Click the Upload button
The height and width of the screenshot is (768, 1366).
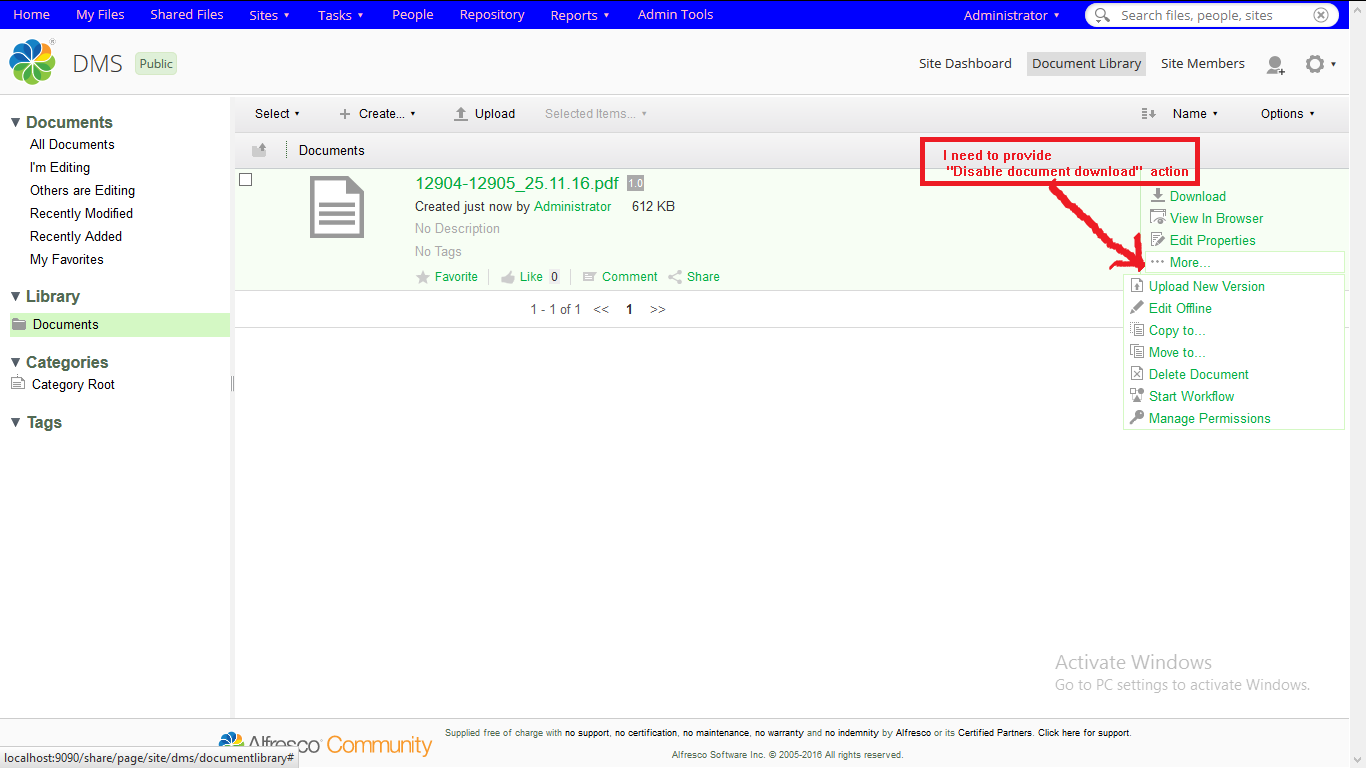pyautogui.click(x=485, y=114)
